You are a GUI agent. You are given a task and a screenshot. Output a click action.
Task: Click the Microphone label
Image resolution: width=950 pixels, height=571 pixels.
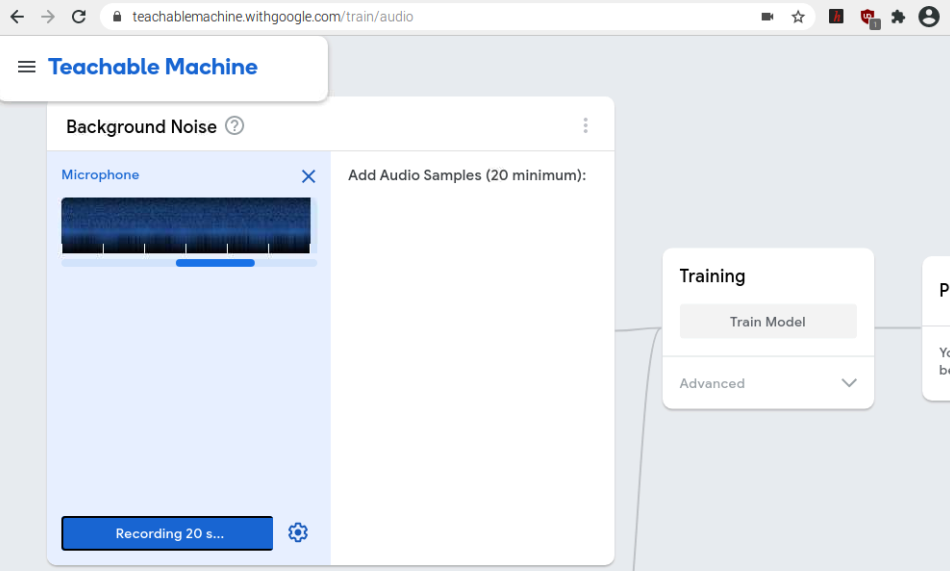point(100,175)
